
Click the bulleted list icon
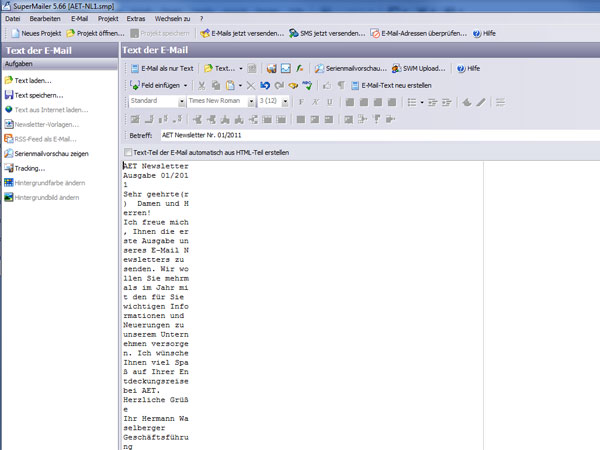tap(412, 102)
